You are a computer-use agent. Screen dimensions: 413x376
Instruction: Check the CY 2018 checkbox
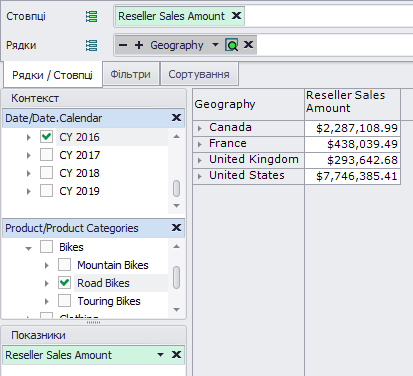46,173
